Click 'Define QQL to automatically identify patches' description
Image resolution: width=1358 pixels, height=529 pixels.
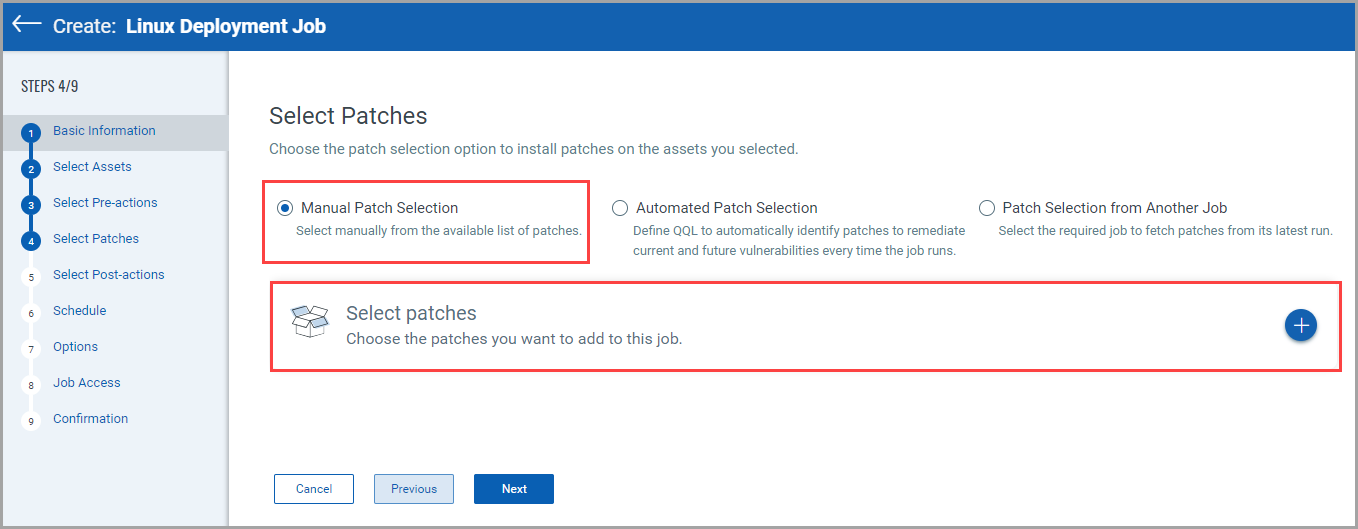799,241
